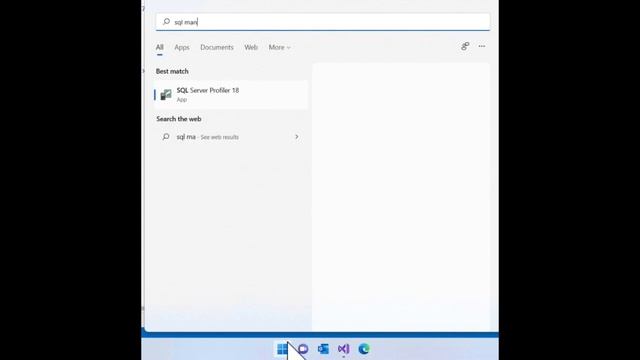The height and width of the screenshot is (360, 640).
Task: Click the 'Best match' heading text
Action: [x=172, y=71]
